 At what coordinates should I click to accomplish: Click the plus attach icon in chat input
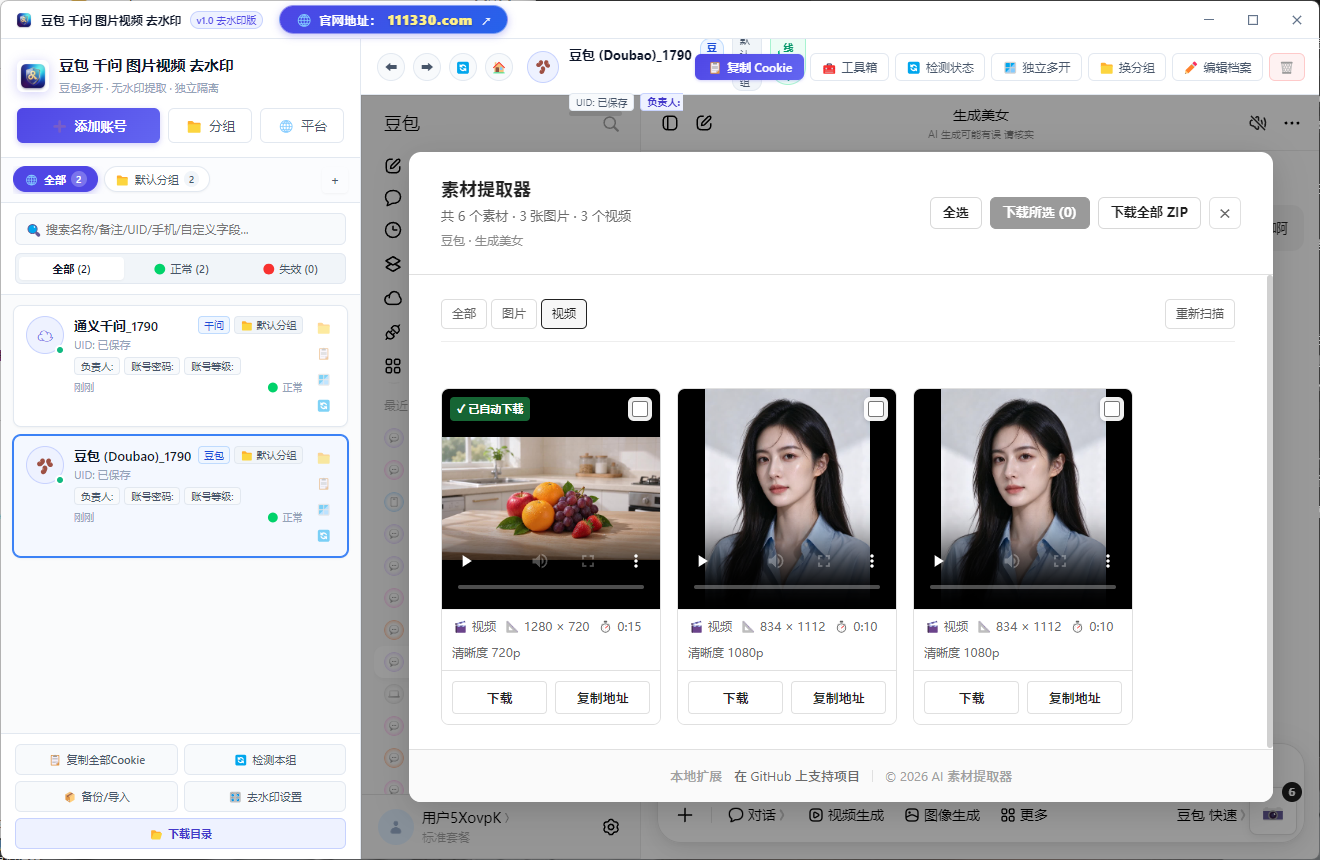[x=685, y=815]
